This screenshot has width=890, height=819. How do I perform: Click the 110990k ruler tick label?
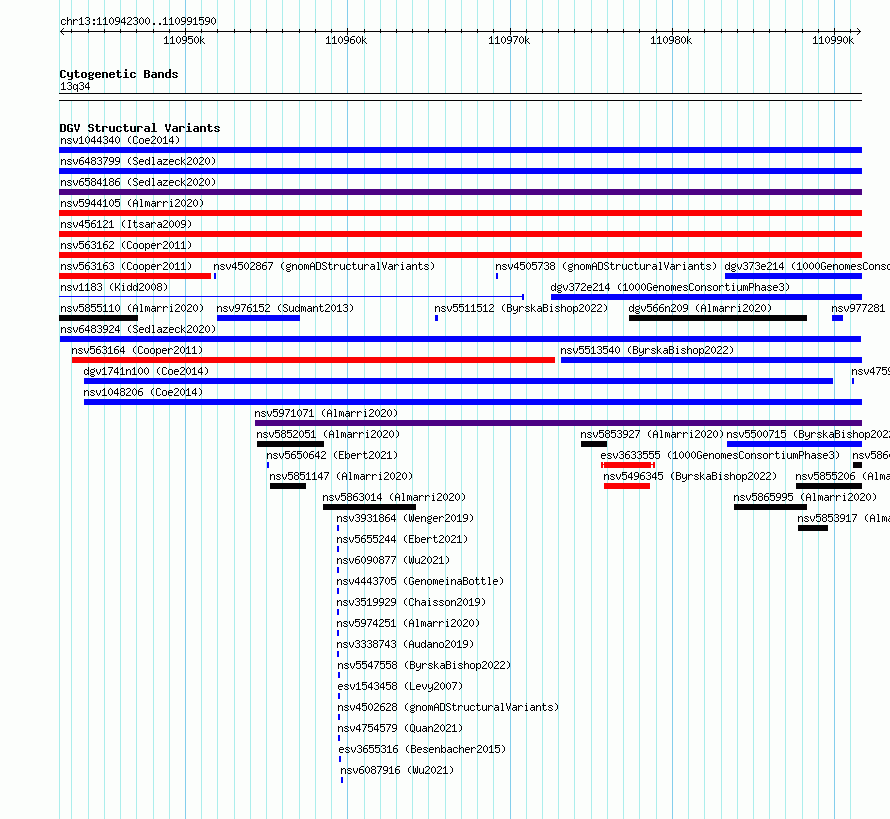pyautogui.click(x=833, y=40)
